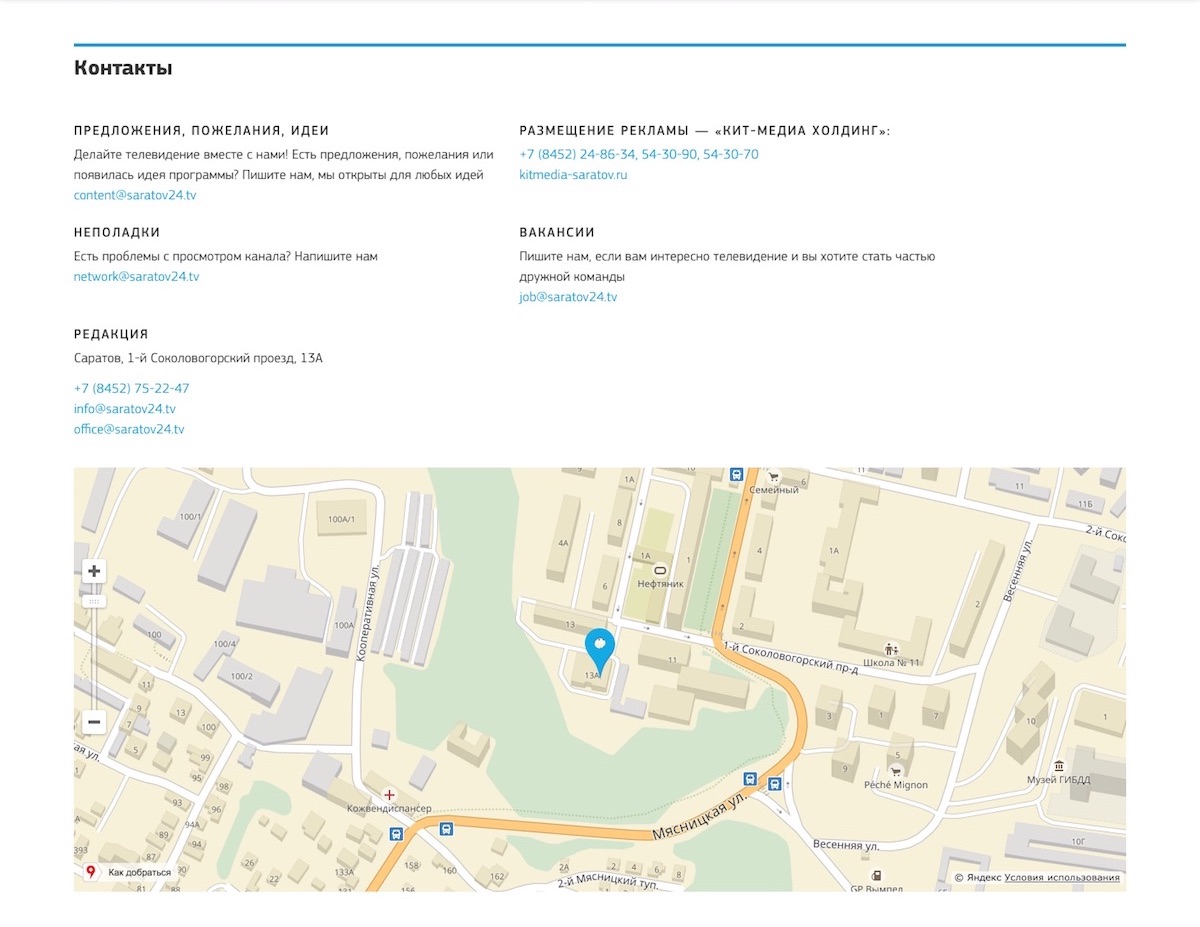The image size is (1200, 927).
Task: Open the Музей ГИБДД museum icon
Action: (1059, 766)
